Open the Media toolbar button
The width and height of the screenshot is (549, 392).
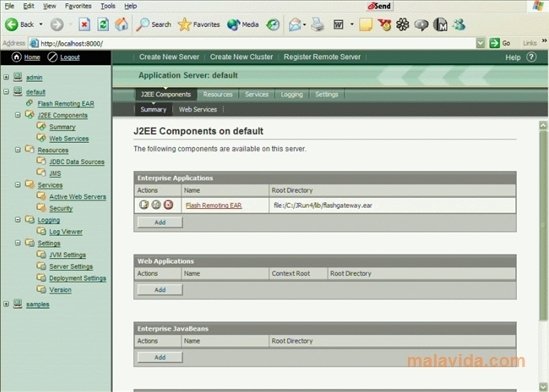pos(243,24)
